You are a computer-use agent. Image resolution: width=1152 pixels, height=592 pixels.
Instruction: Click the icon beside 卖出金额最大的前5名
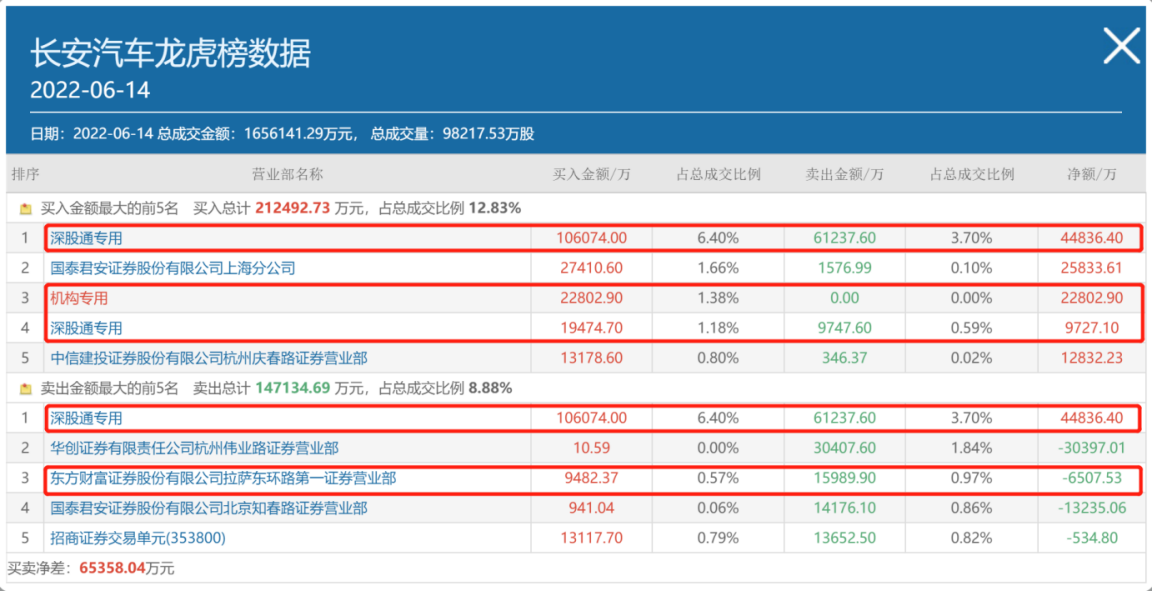tap(26, 388)
